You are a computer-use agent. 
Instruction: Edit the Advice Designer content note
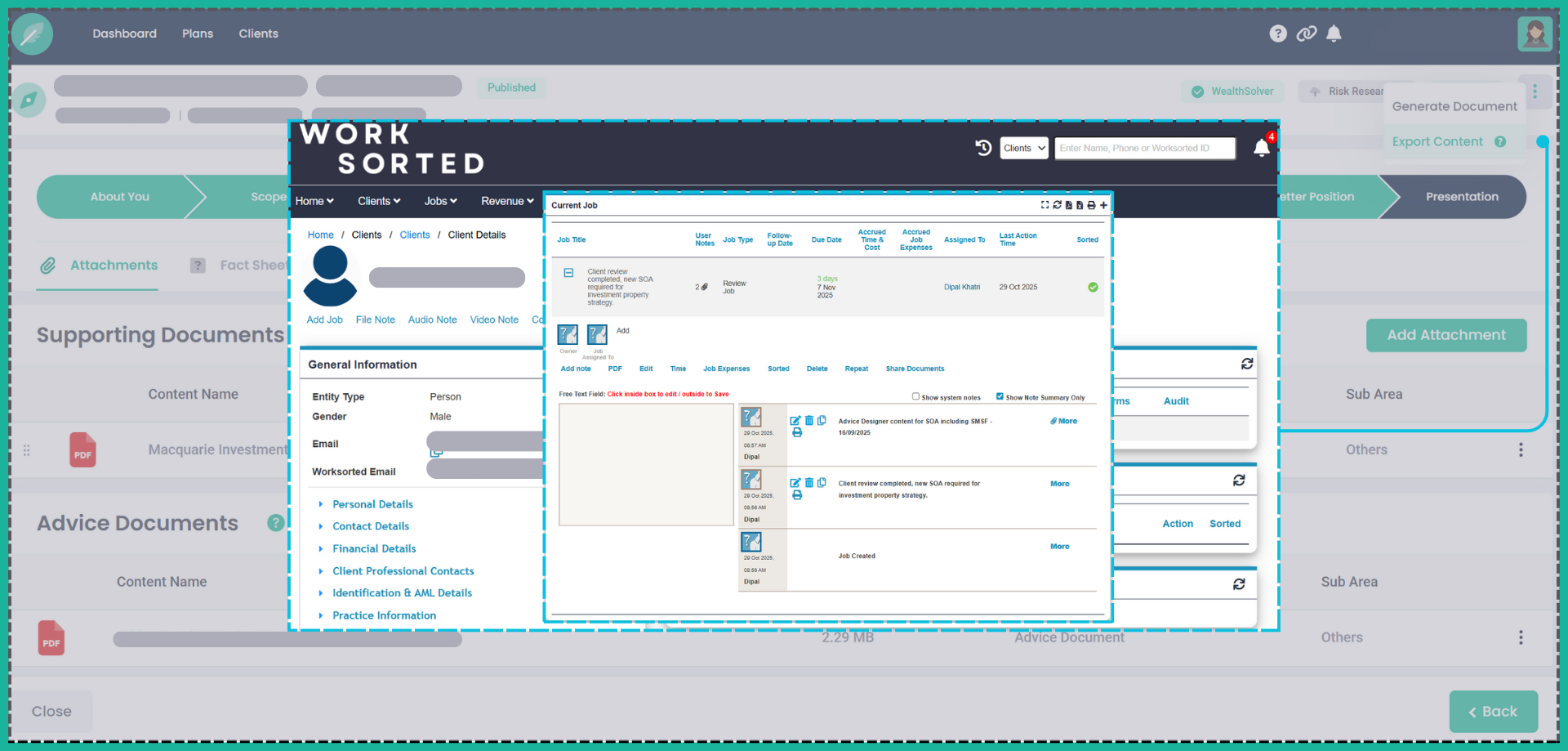pyautogui.click(x=795, y=421)
